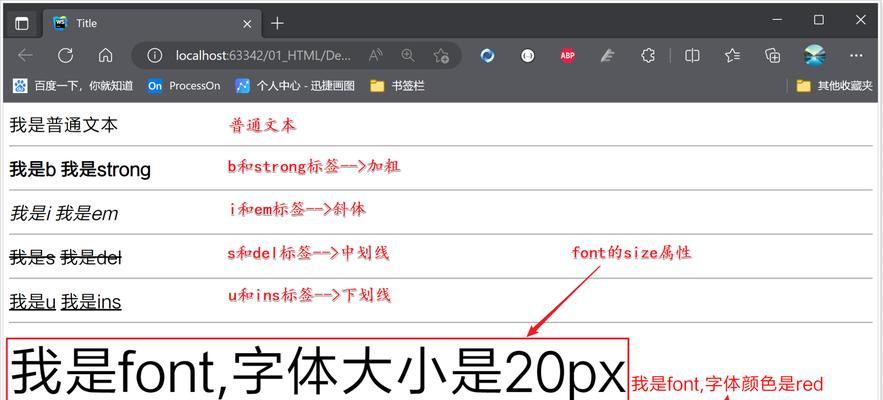Open Collections panel
Screen dimensions: 883x400
pyautogui.click(x=773, y=55)
